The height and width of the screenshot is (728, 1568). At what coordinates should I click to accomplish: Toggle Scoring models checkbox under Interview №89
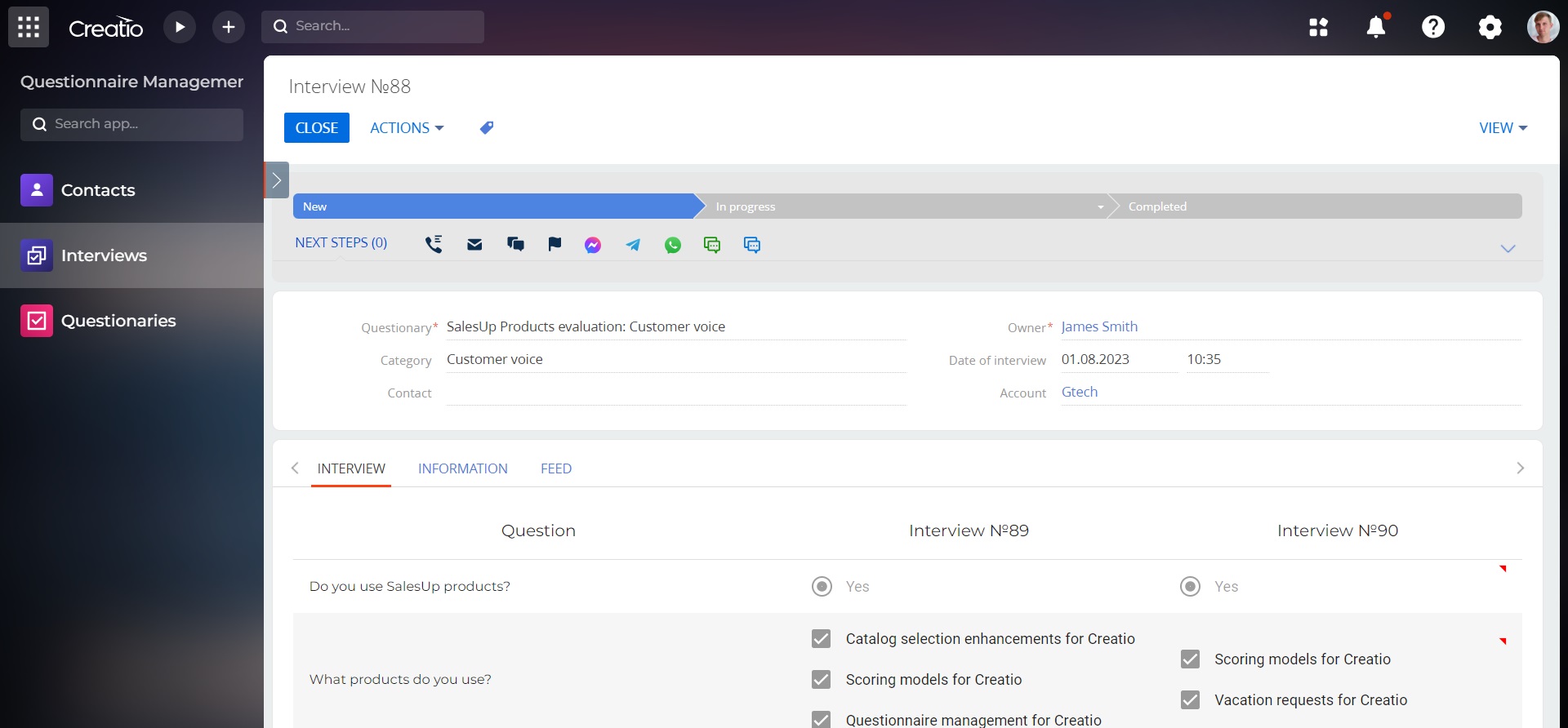click(821, 679)
